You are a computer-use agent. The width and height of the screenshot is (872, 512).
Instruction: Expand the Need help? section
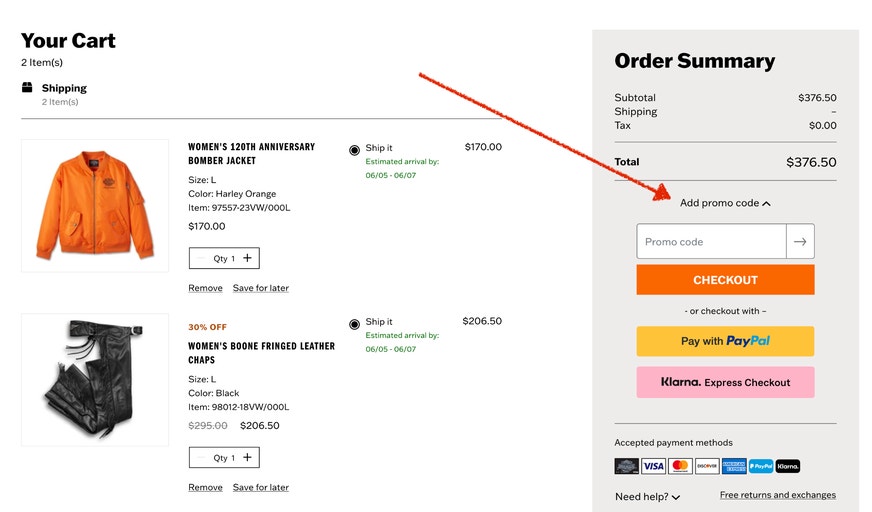[x=647, y=496]
